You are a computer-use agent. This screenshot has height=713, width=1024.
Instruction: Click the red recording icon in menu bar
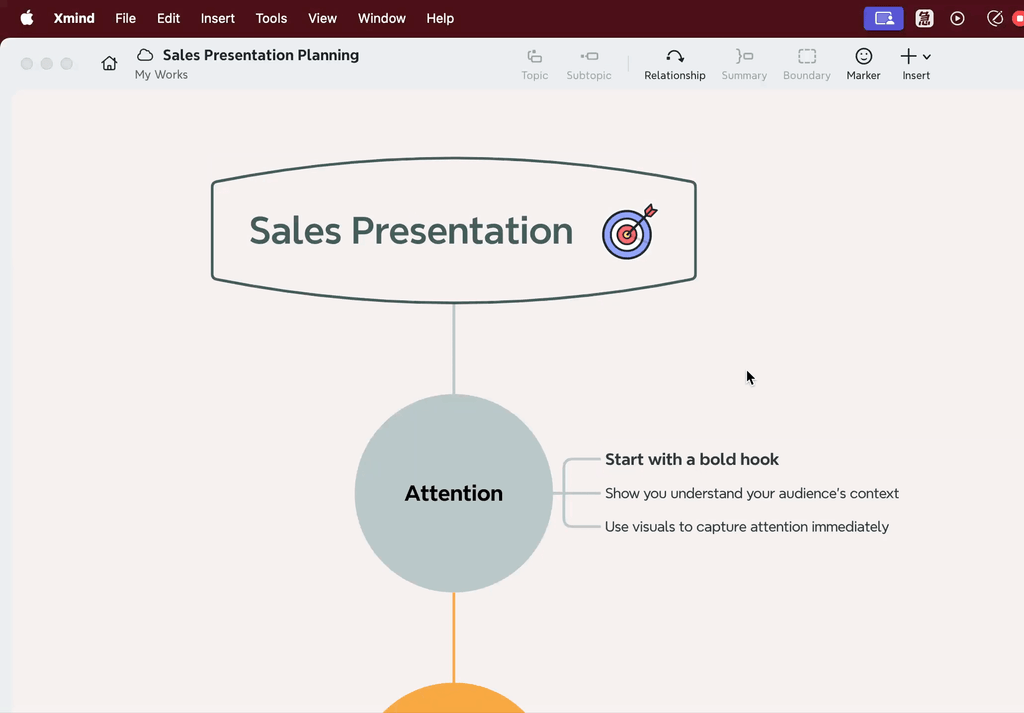(1018, 18)
